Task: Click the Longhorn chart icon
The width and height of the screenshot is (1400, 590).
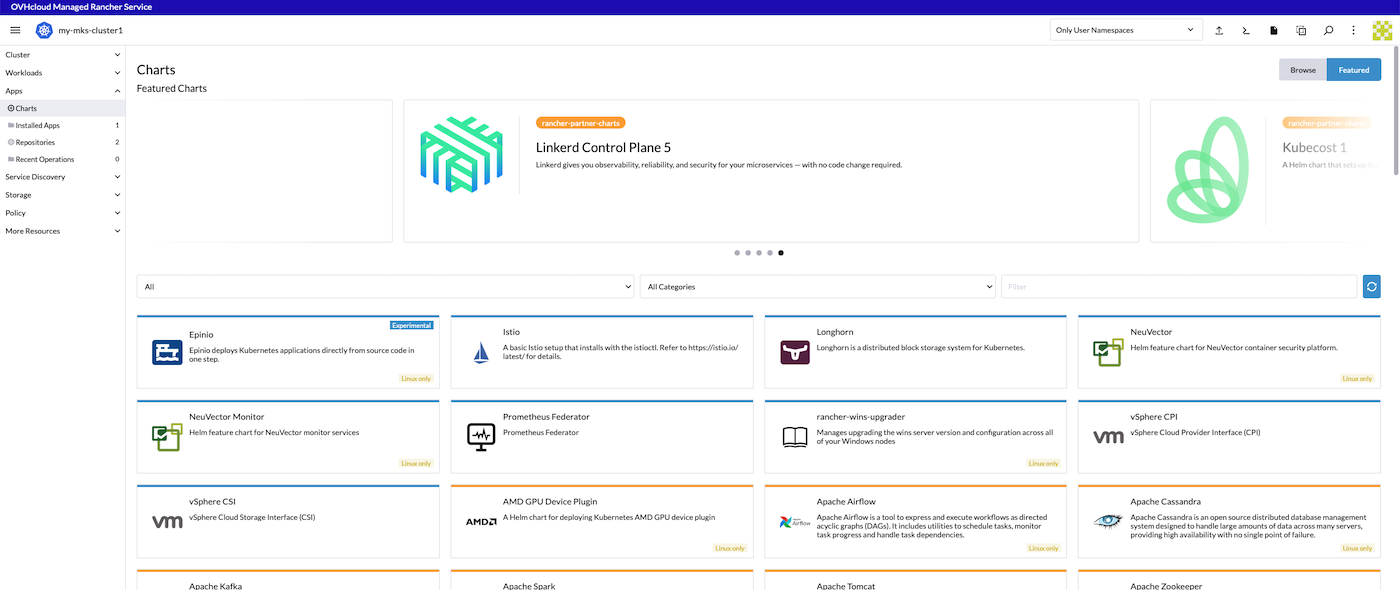Action: tap(794, 352)
